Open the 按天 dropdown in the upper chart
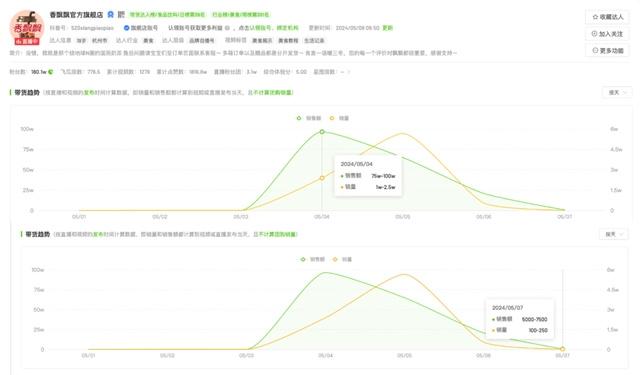The height and width of the screenshot is (375, 640). coord(617,93)
